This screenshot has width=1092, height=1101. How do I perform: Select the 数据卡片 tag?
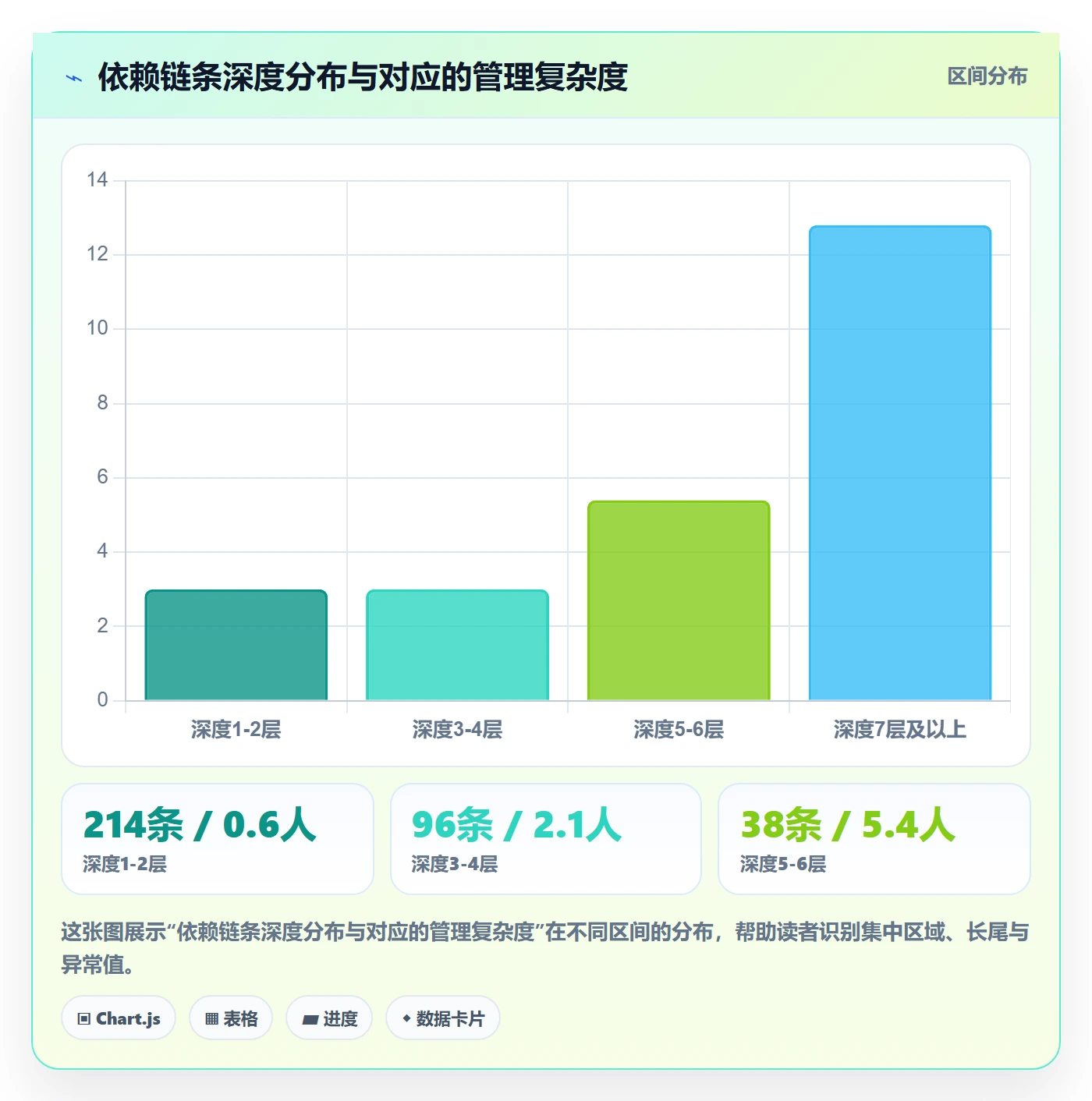point(443,1018)
